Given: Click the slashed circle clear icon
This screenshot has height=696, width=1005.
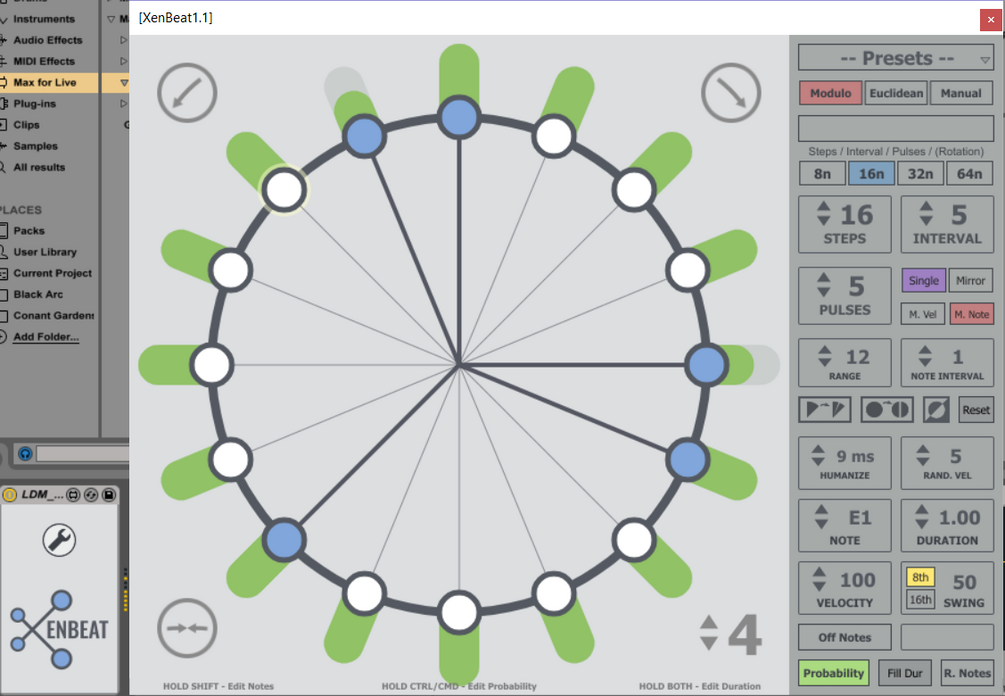Looking at the screenshot, I should tap(936, 410).
